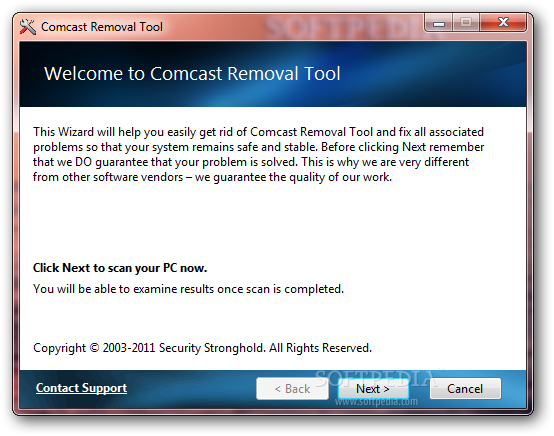Click the 'Comcast Removal Tool' window title text
Screen dimensions: 554x436
pyautogui.click(x=102, y=27)
